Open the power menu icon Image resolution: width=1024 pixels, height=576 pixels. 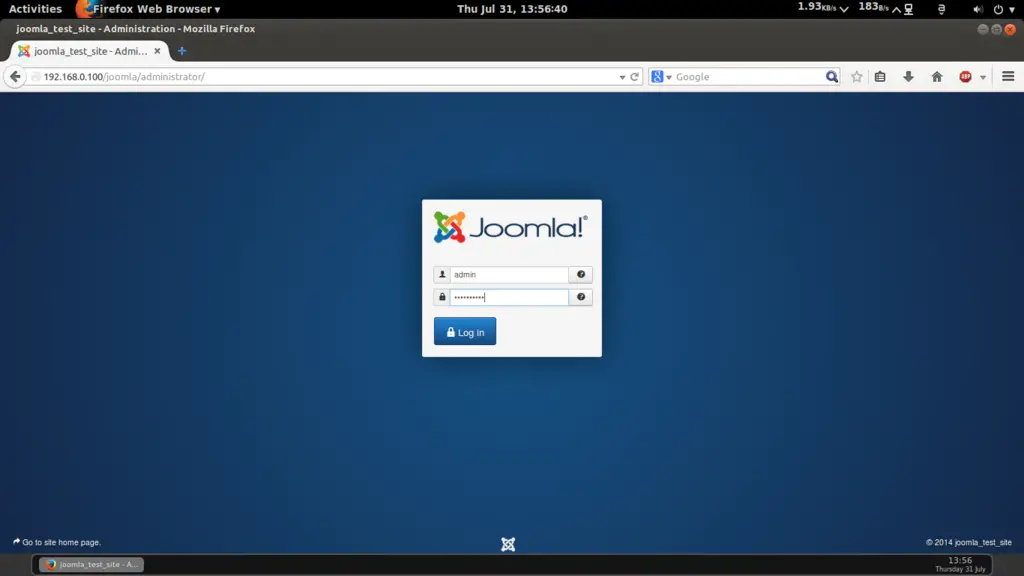tap(998, 9)
